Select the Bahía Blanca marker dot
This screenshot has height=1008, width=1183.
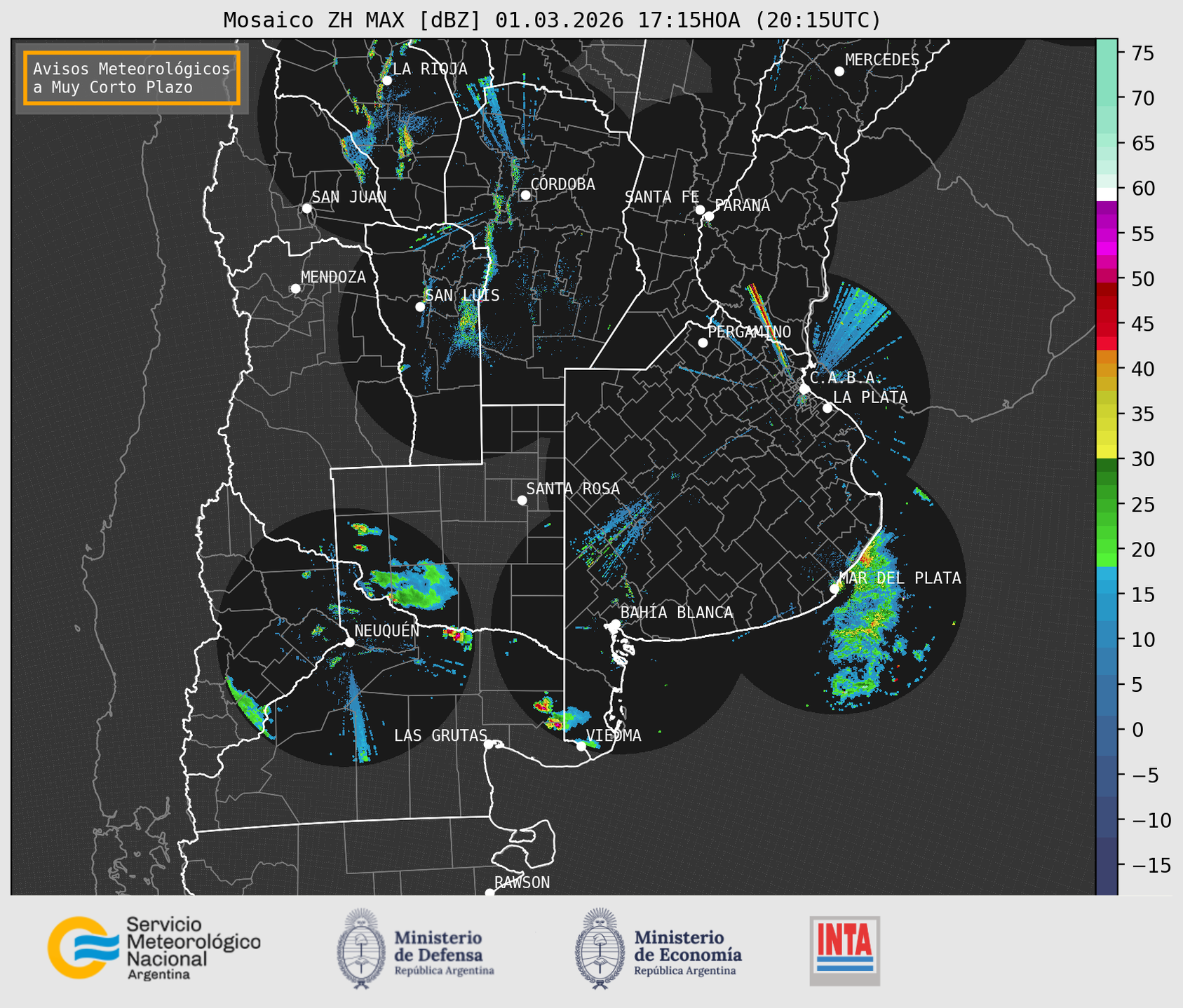point(615,624)
